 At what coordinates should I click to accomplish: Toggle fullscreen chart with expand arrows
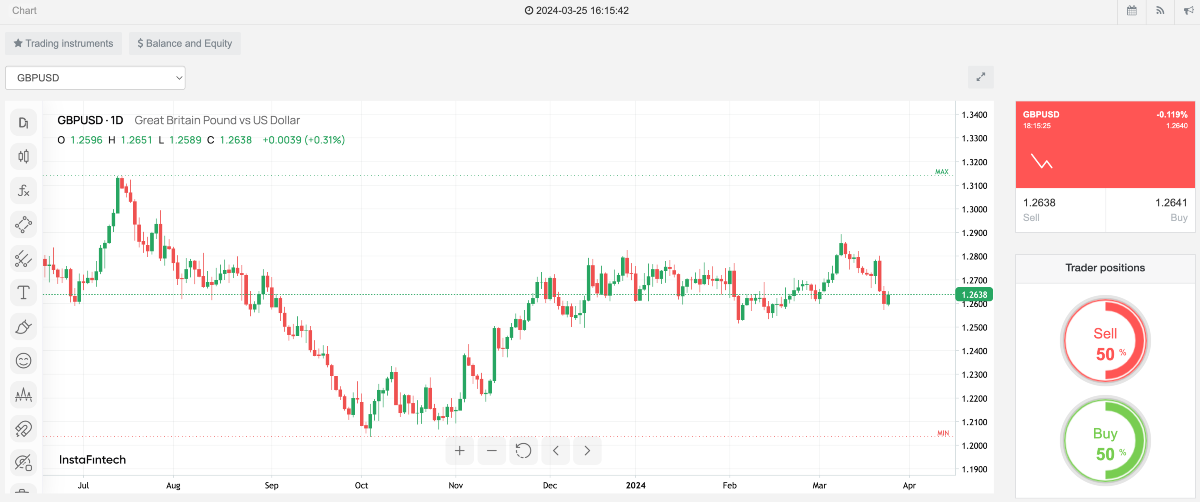(x=981, y=77)
